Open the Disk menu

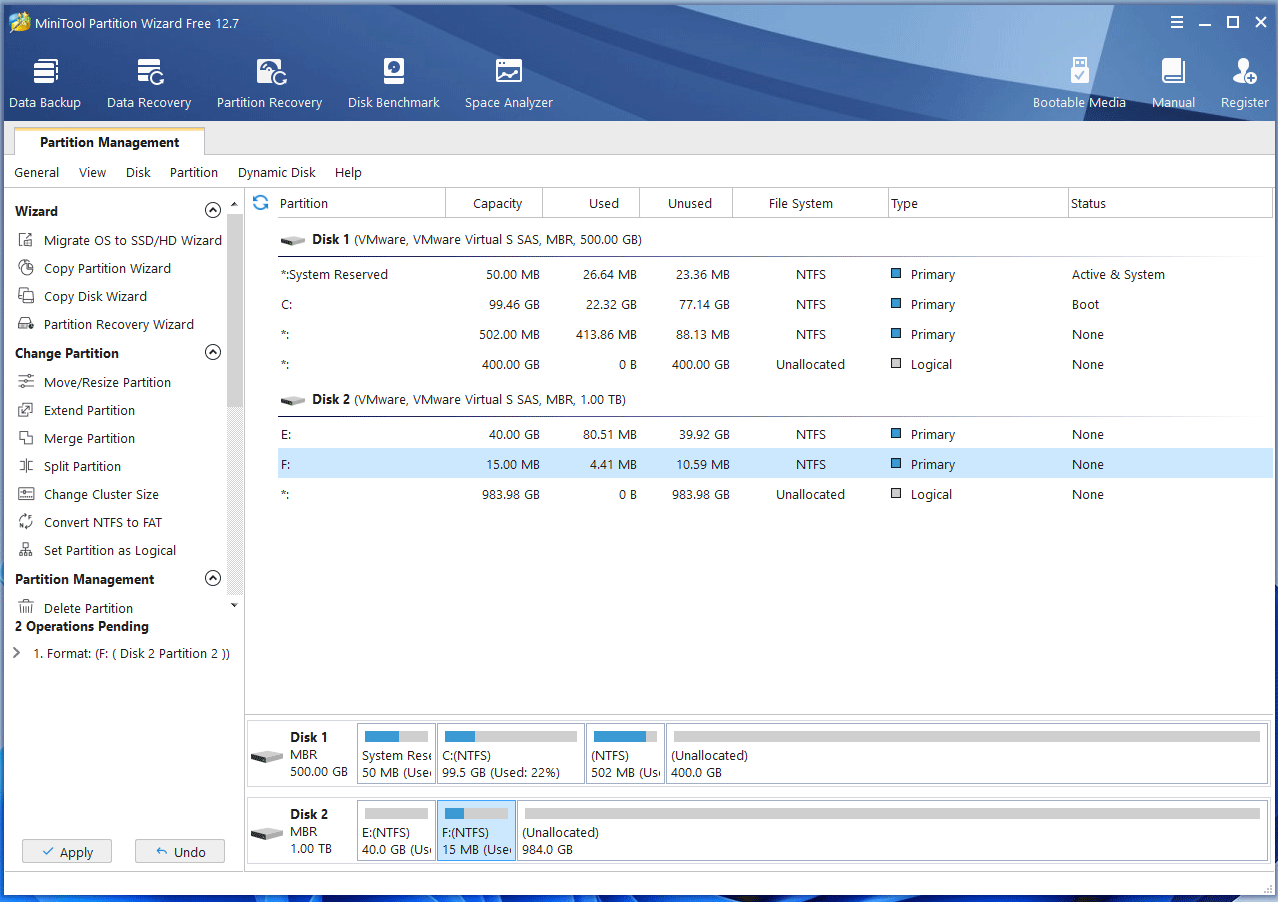click(138, 173)
